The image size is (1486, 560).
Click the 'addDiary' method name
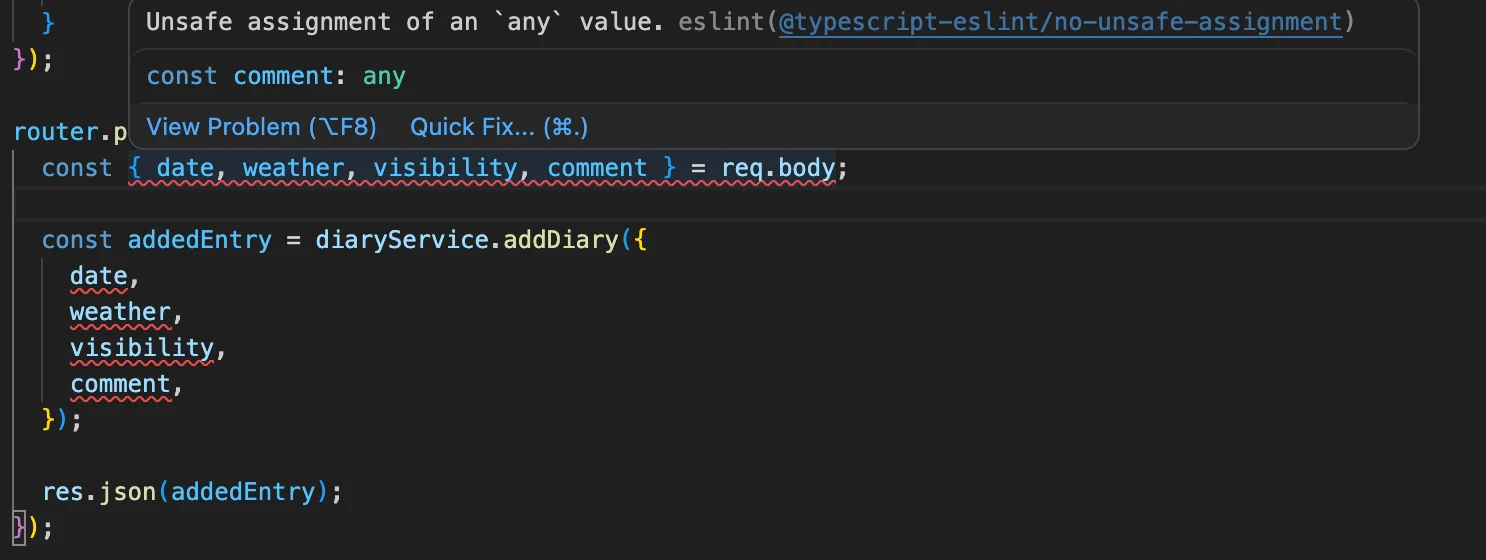pyautogui.click(x=561, y=240)
